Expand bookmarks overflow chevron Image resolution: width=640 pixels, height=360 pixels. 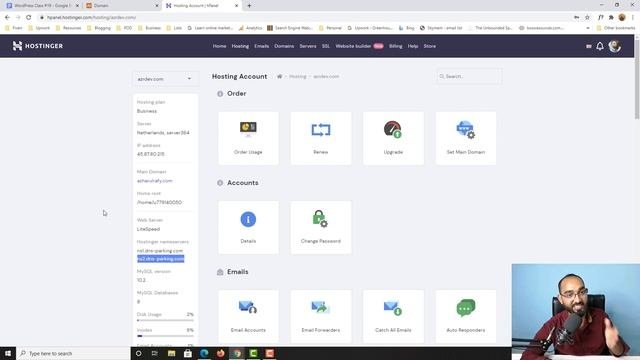tap(588, 28)
